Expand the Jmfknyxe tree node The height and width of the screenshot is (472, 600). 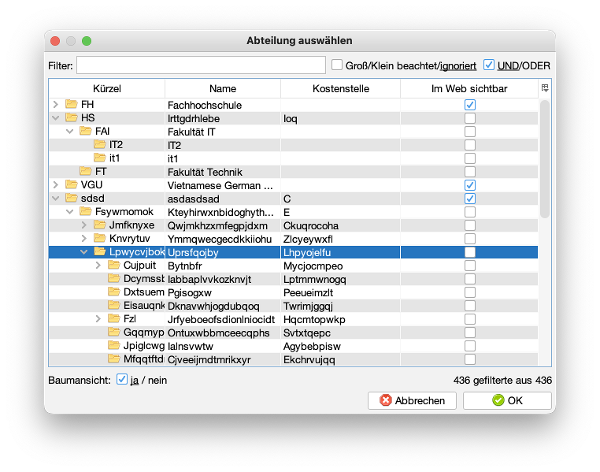85,226
